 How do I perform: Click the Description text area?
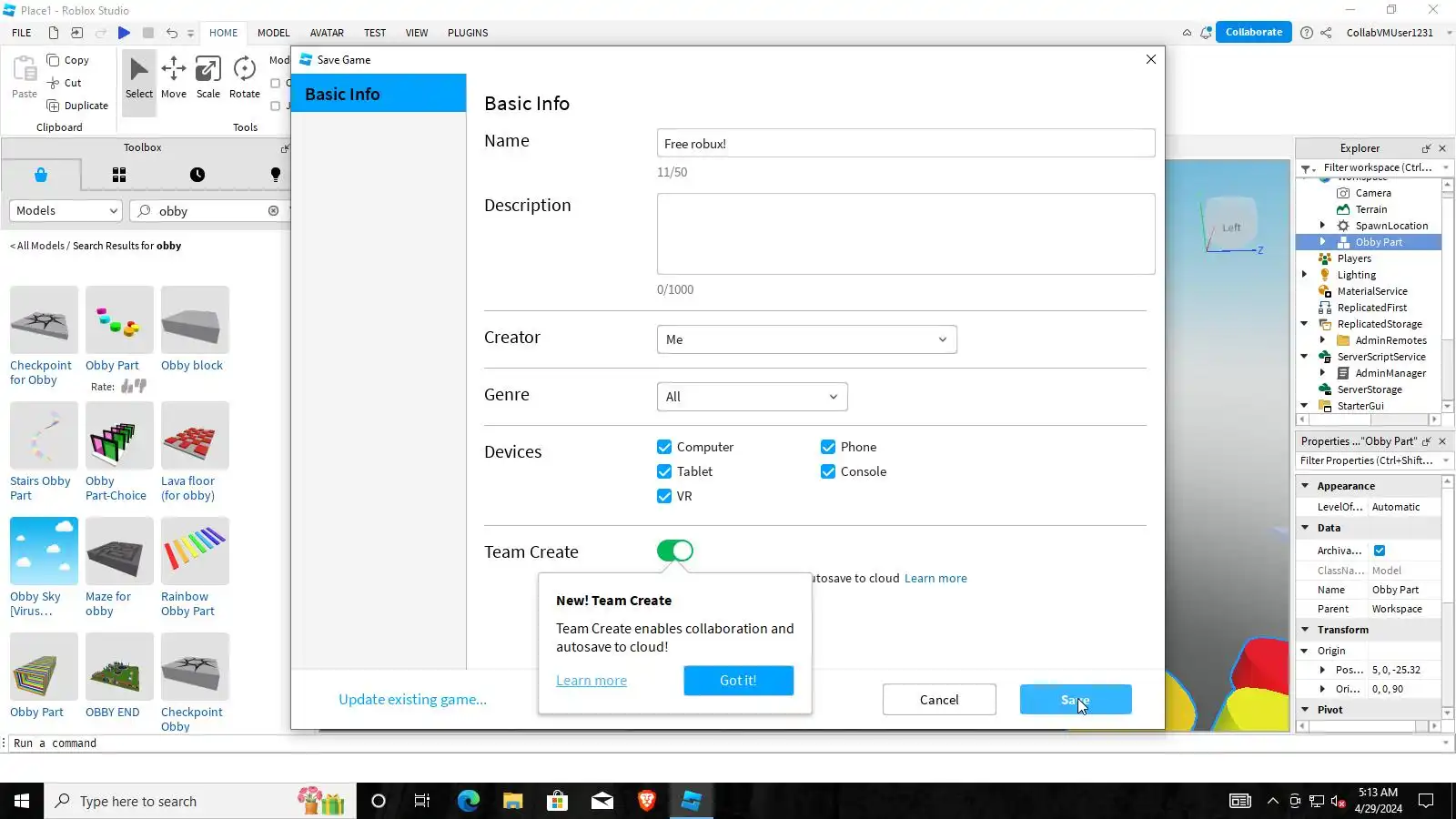(x=906, y=234)
